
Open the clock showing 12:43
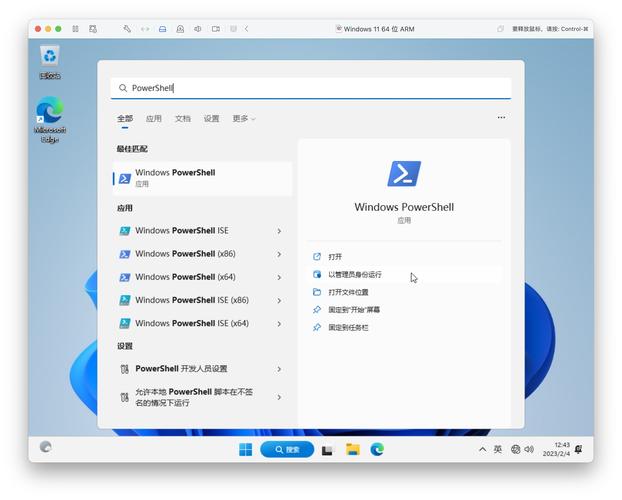click(556, 449)
